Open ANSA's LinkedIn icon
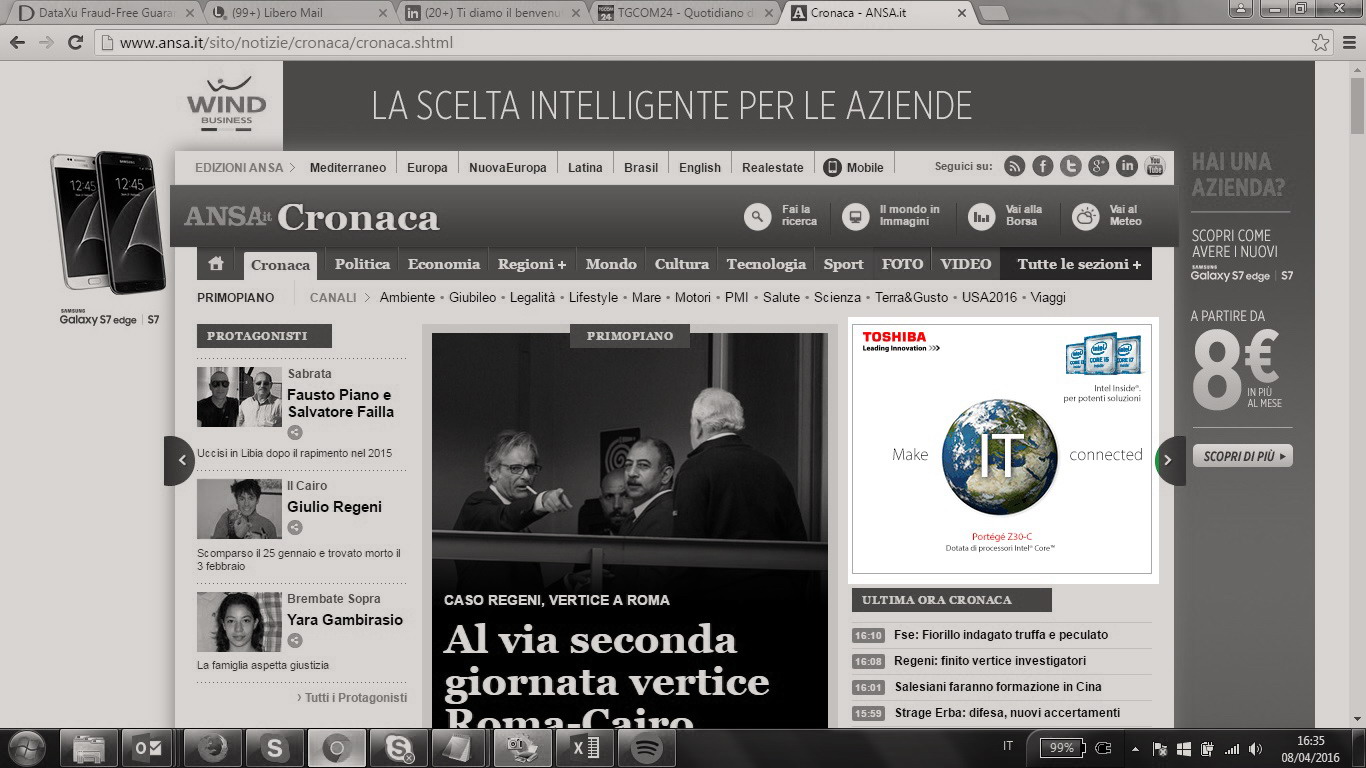This screenshot has height=768, width=1366. tap(1127, 166)
